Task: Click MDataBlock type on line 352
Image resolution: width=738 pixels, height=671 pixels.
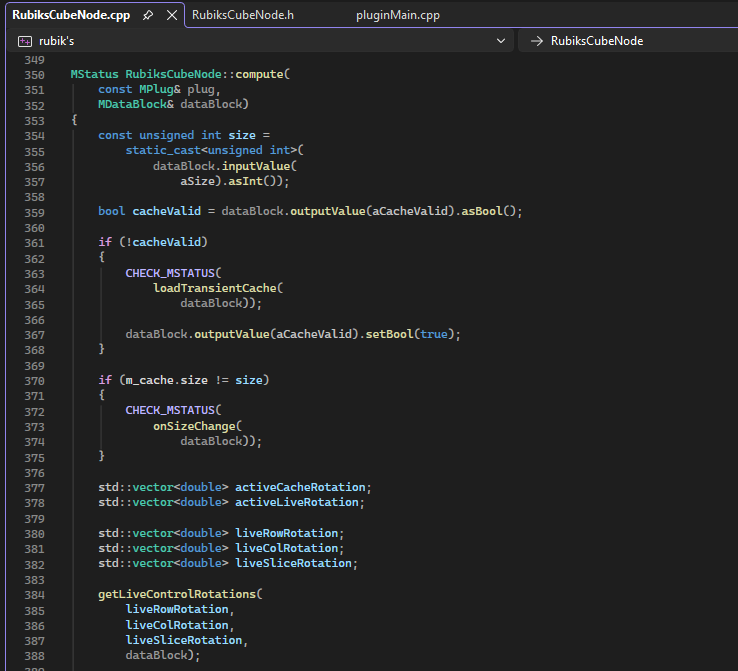Action: pos(132,104)
